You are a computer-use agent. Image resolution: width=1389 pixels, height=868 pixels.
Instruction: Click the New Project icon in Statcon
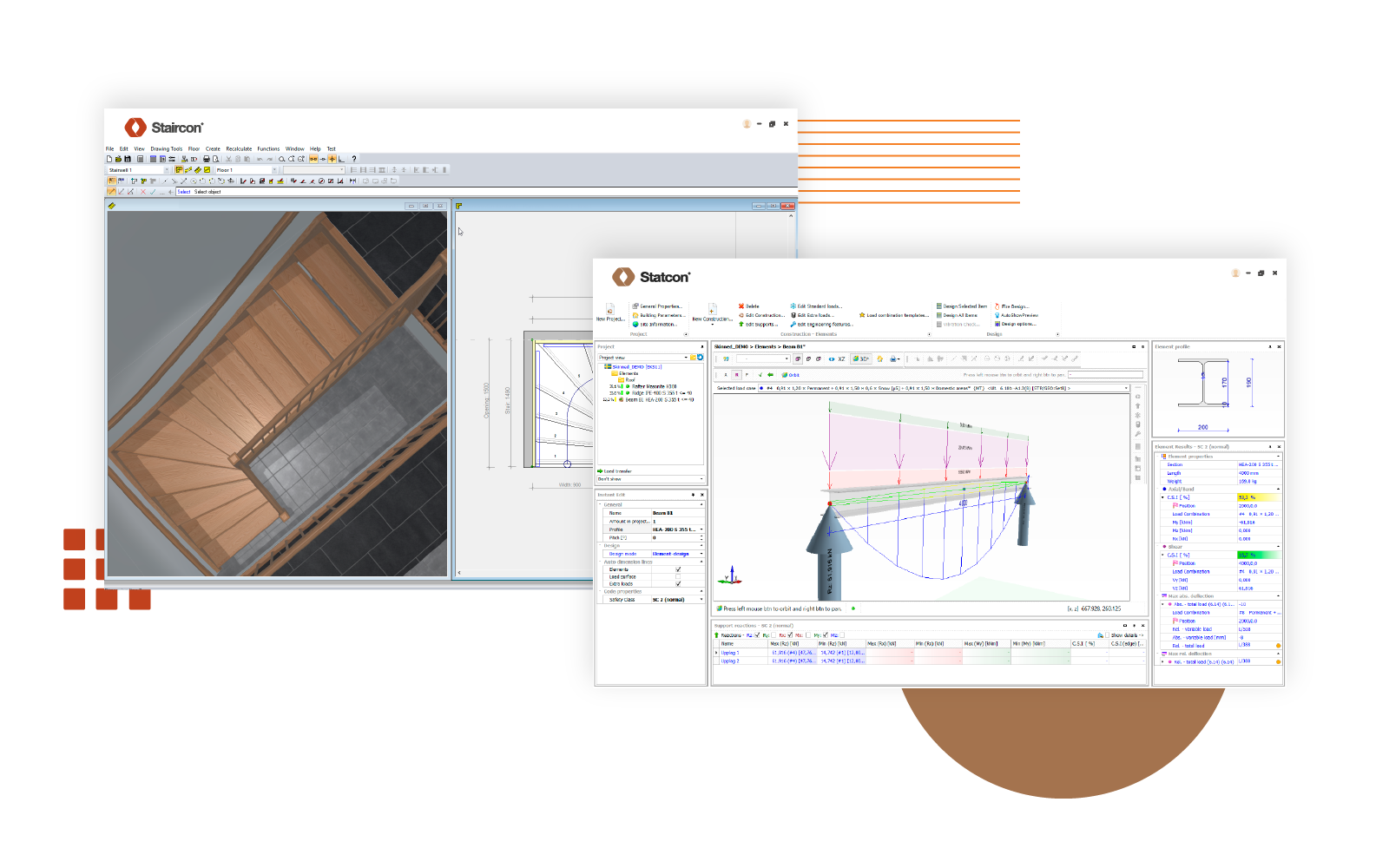point(609,311)
